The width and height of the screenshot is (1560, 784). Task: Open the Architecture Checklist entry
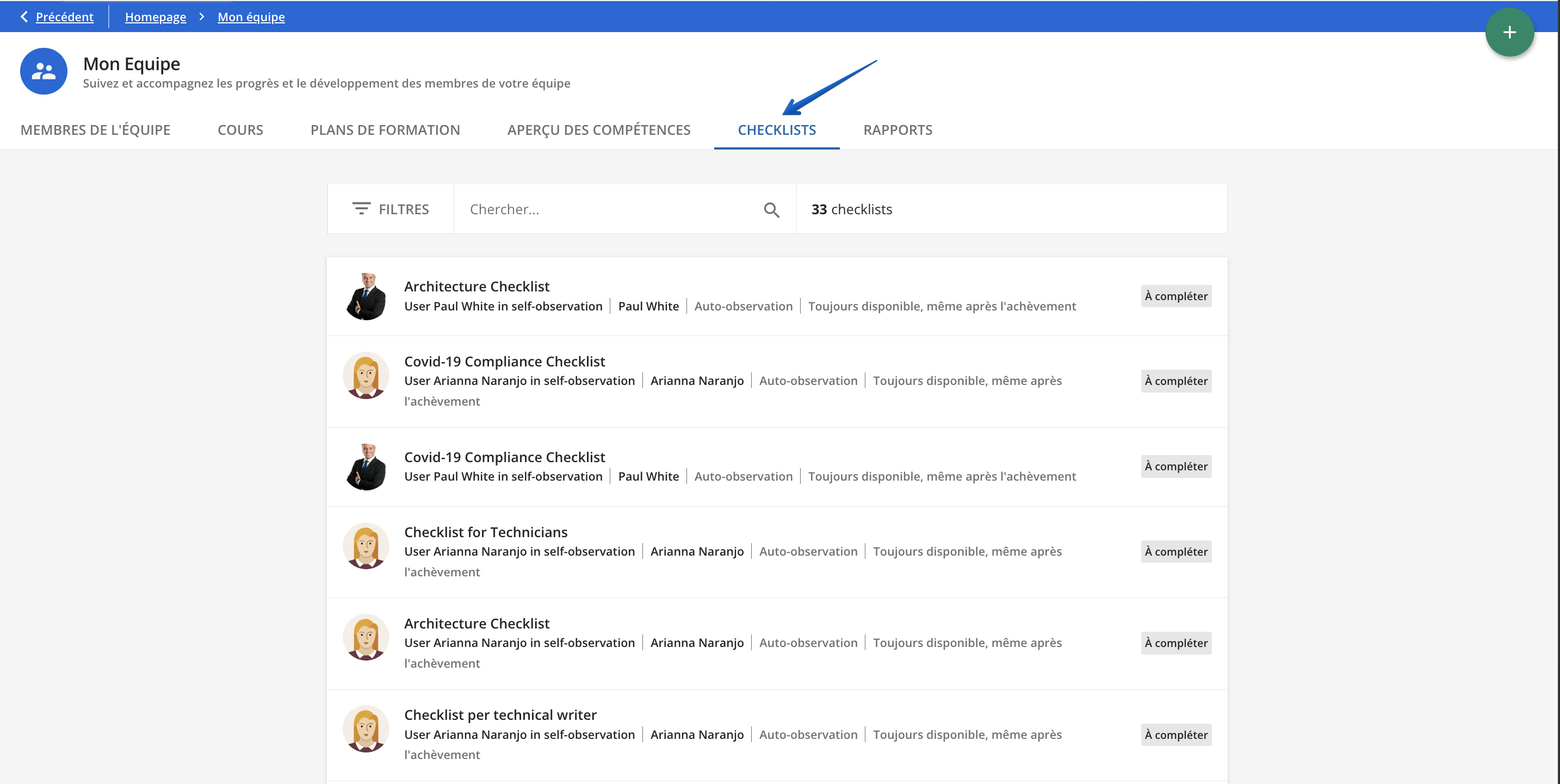point(476,286)
